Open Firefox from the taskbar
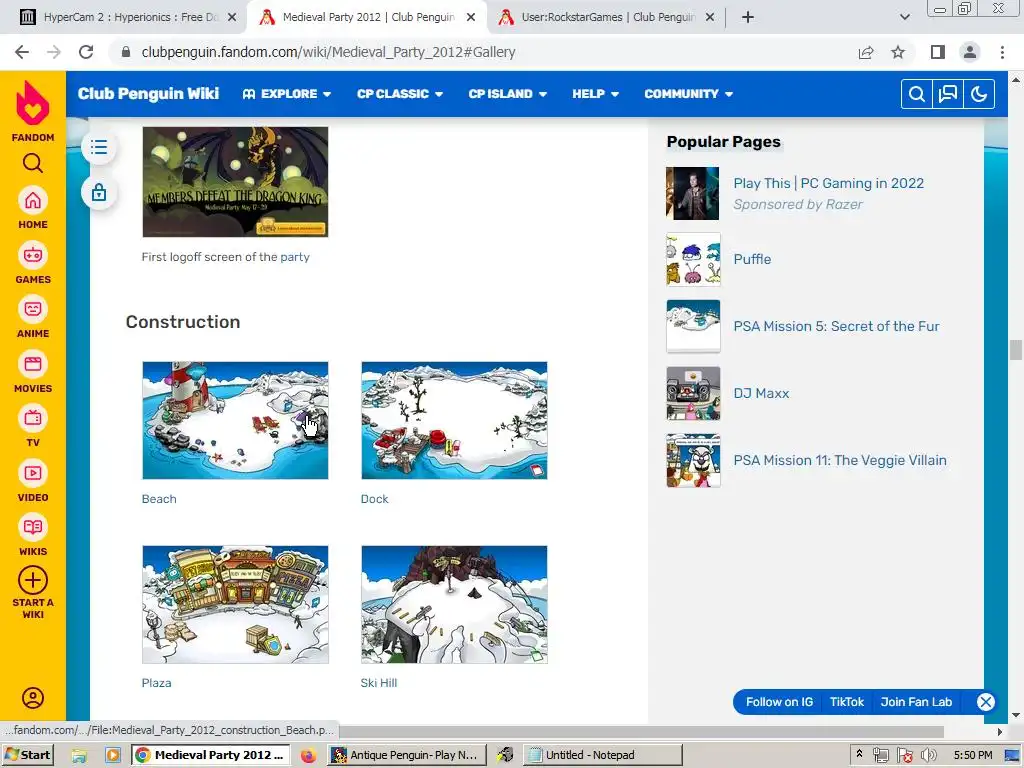Screen dimensions: 1024x768 click(x=308, y=756)
